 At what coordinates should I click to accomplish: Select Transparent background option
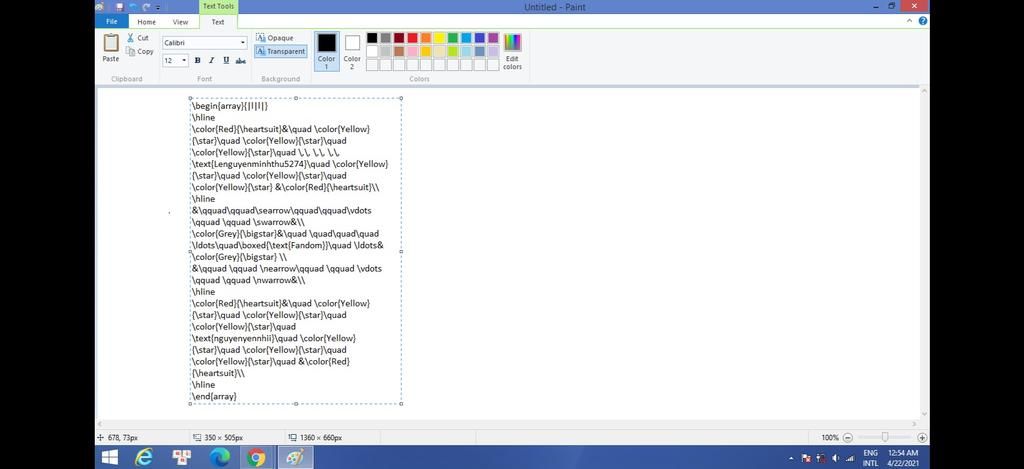[x=280, y=51]
